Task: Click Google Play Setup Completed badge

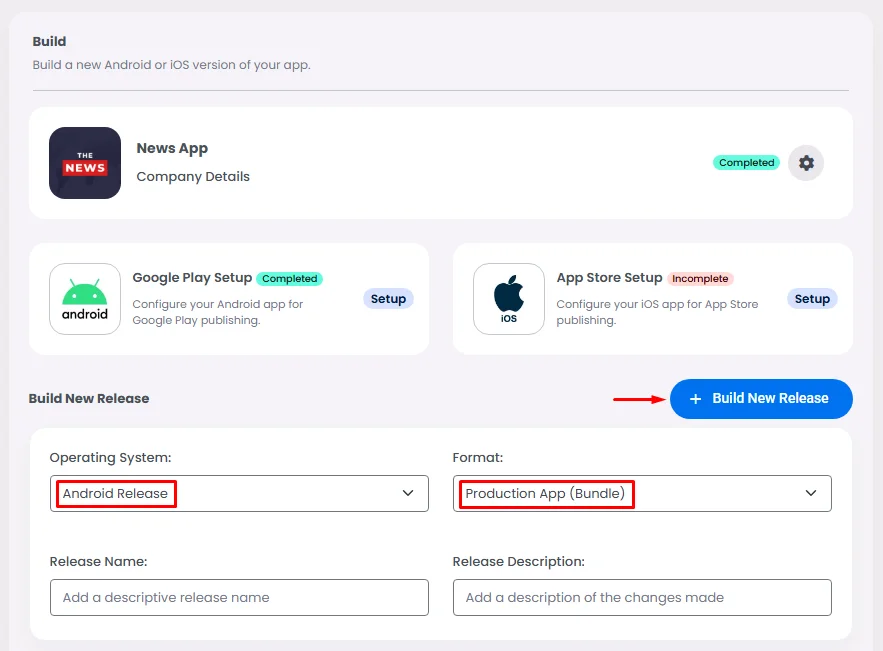Action: coord(290,279)
